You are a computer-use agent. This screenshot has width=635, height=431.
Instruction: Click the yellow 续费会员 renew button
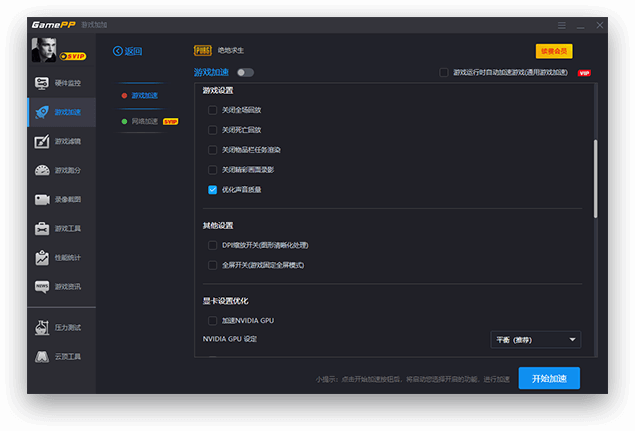pos(553,51)
